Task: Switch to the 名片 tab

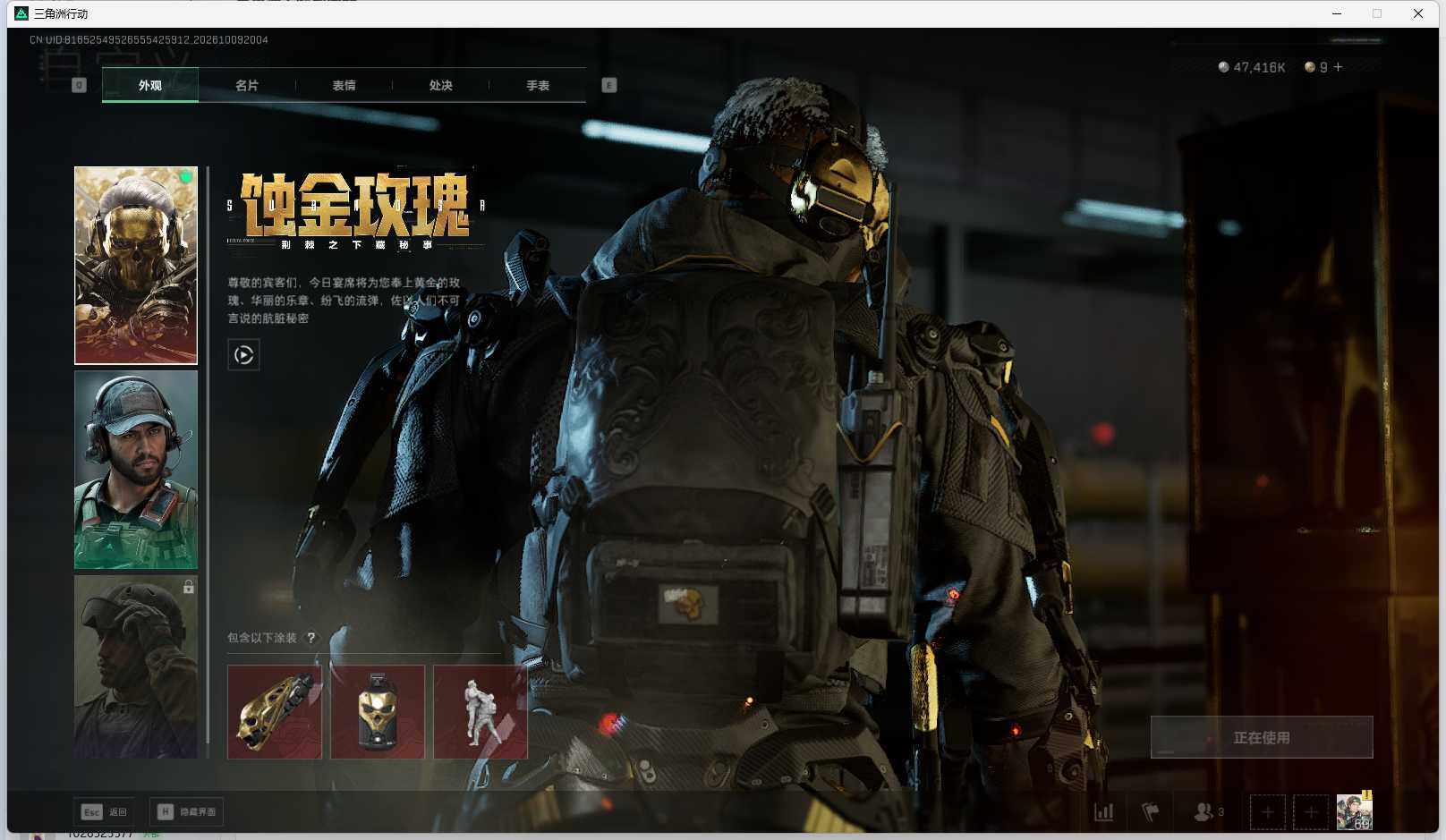Action: pos(247,86)
